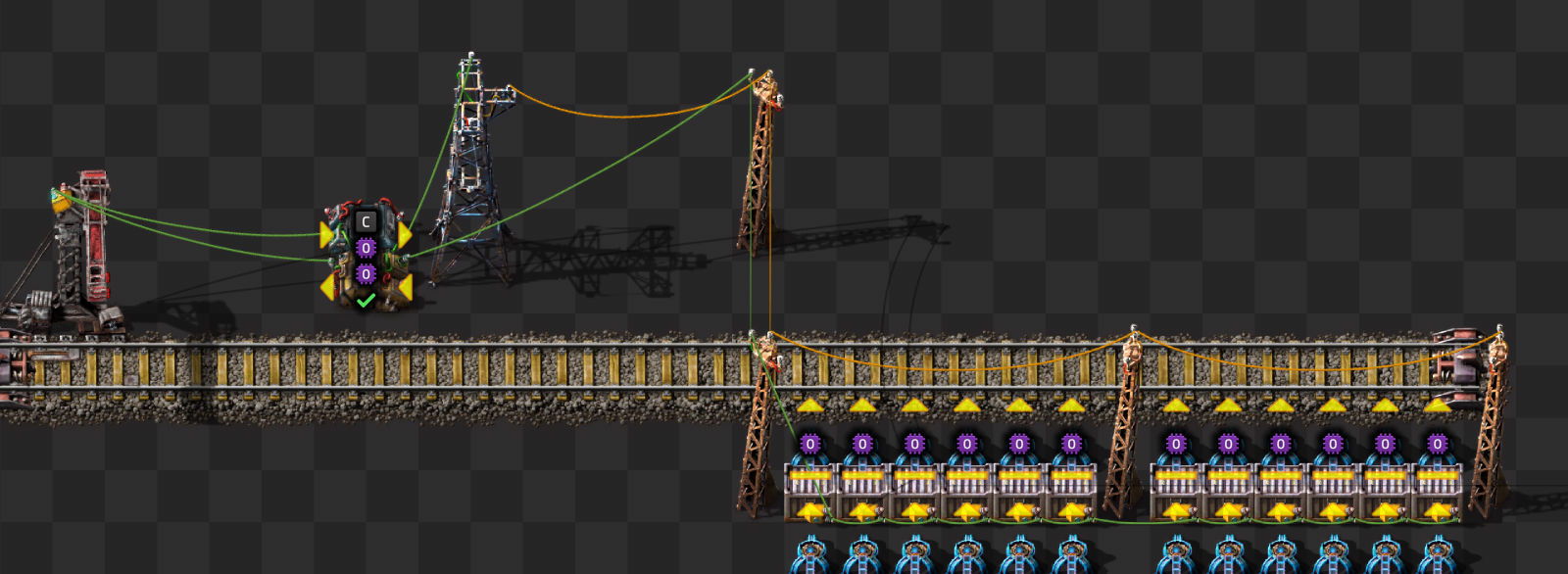Click the green checkmark signal on the combinator
The image size is (1568, 574).
pyautogui.click(x=366, y=300)
